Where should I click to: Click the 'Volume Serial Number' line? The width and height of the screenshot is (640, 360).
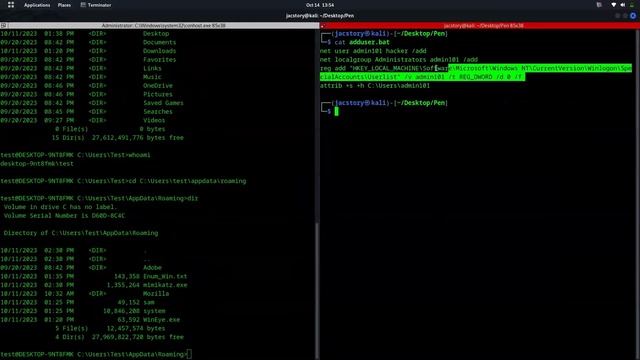click(64, 216)
